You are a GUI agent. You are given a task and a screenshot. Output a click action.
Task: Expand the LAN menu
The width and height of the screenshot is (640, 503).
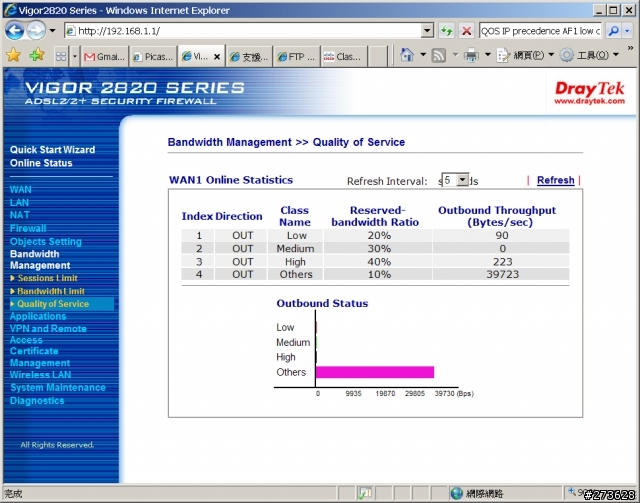click(19, 203)
